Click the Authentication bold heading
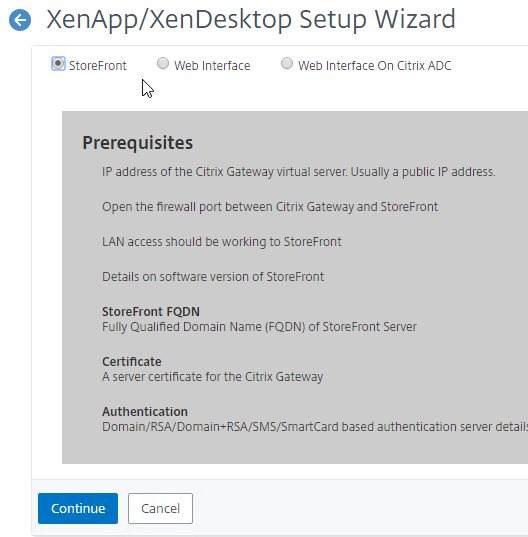The width and height of the screenshot is (528, 537). (x=145, y=412)
